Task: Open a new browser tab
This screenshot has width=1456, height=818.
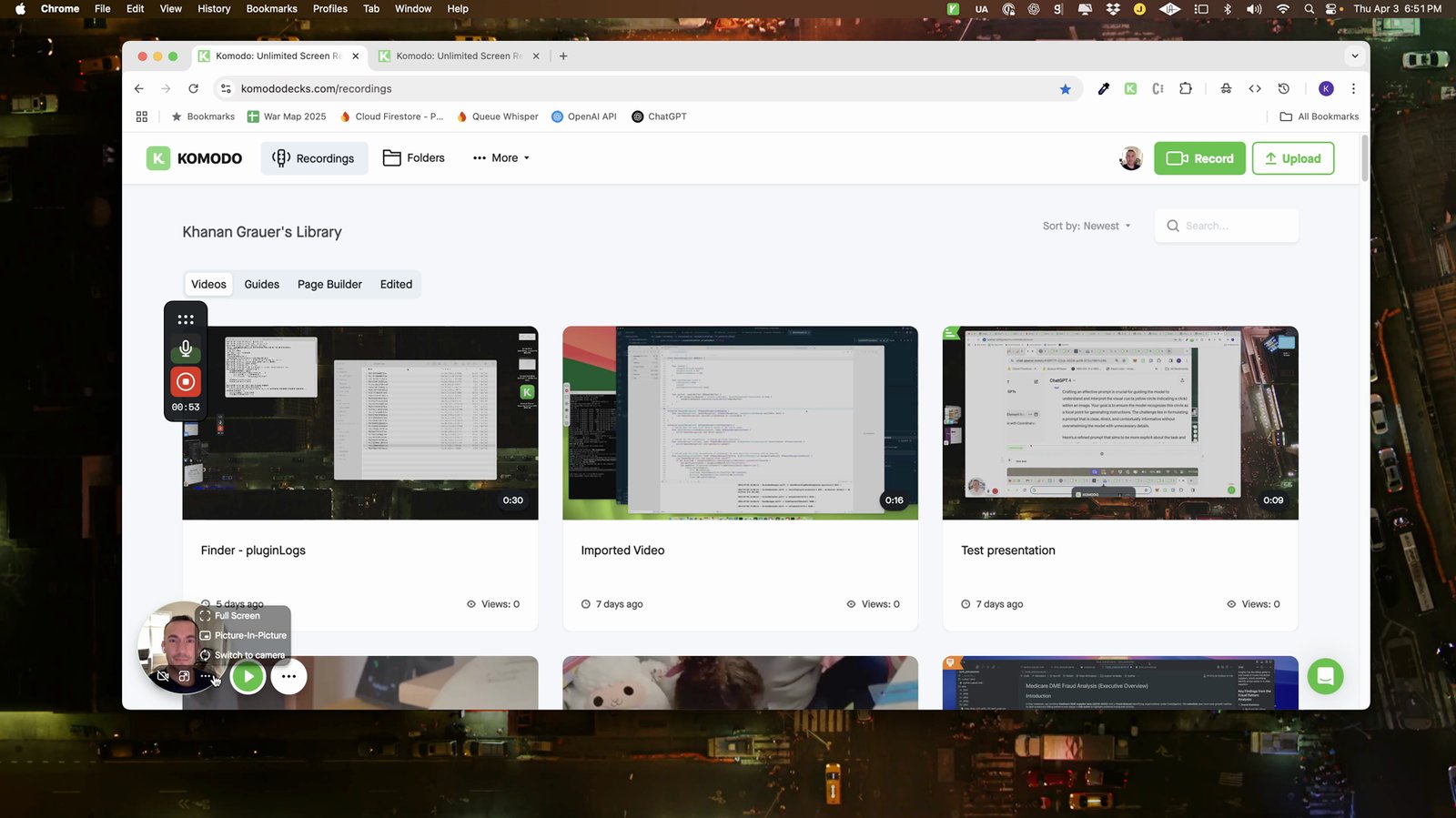Action: coord(563,56)
